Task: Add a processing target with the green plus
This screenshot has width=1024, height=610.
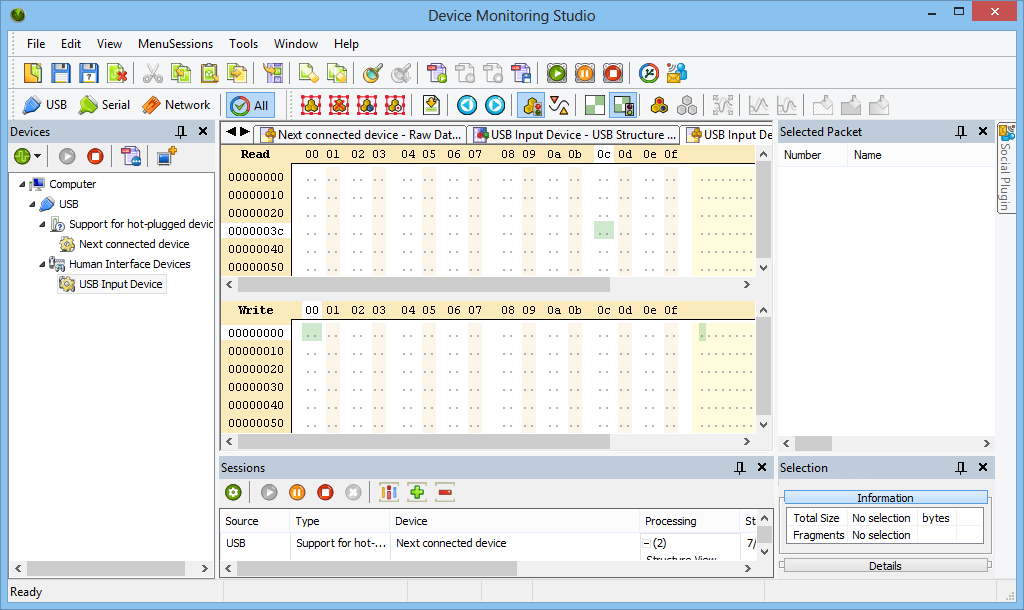Action: [417, 492]
